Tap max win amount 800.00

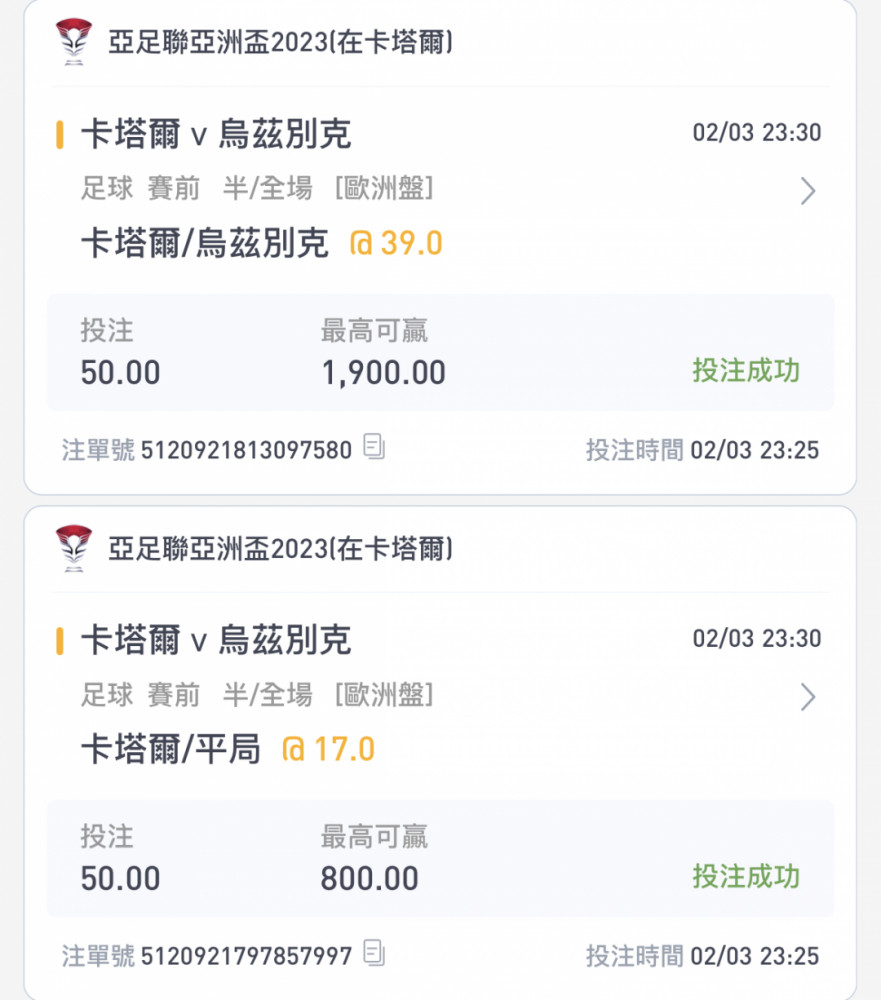click(x=369, y=878)
